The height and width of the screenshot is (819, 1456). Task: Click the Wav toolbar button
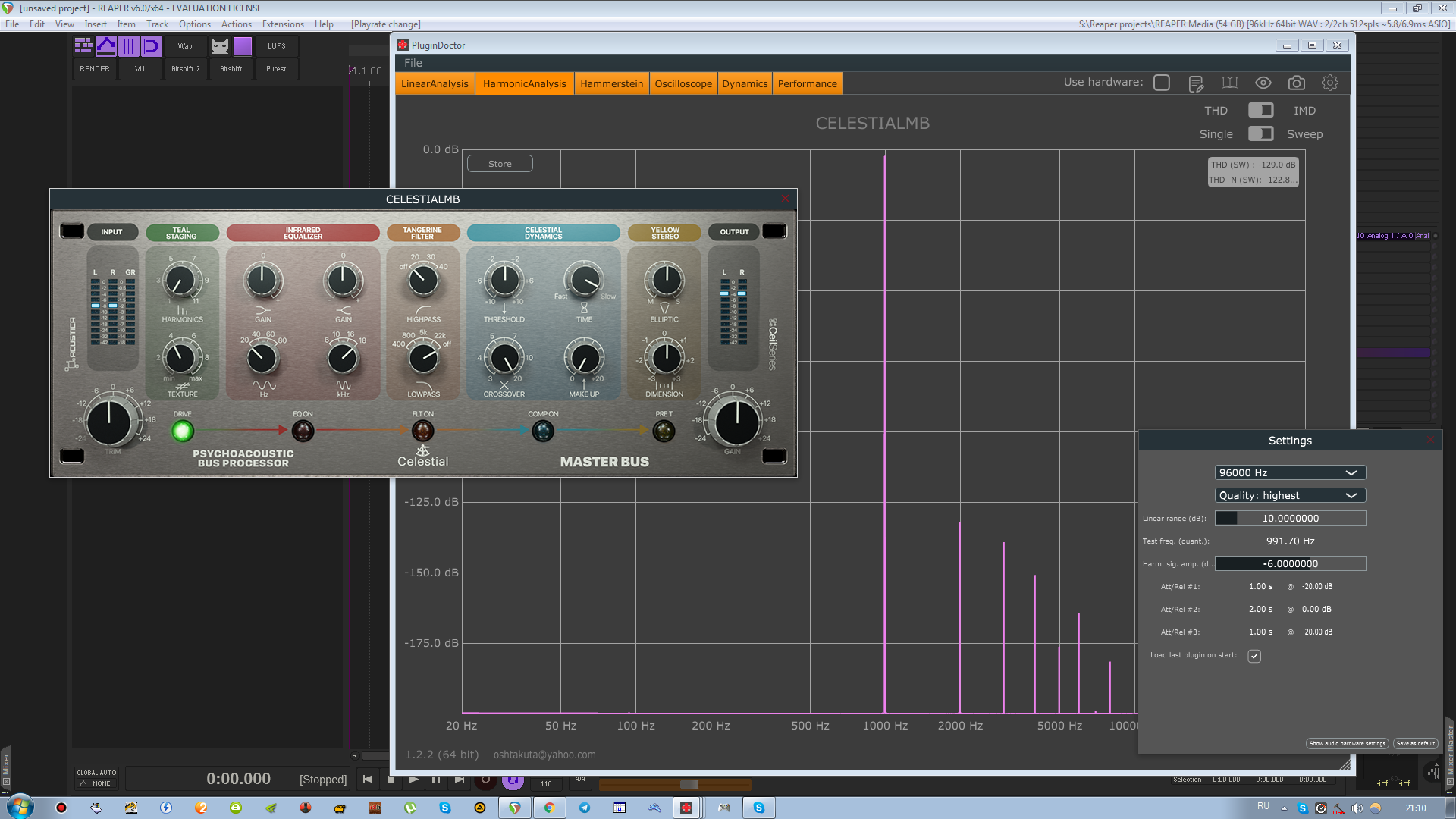185,46
